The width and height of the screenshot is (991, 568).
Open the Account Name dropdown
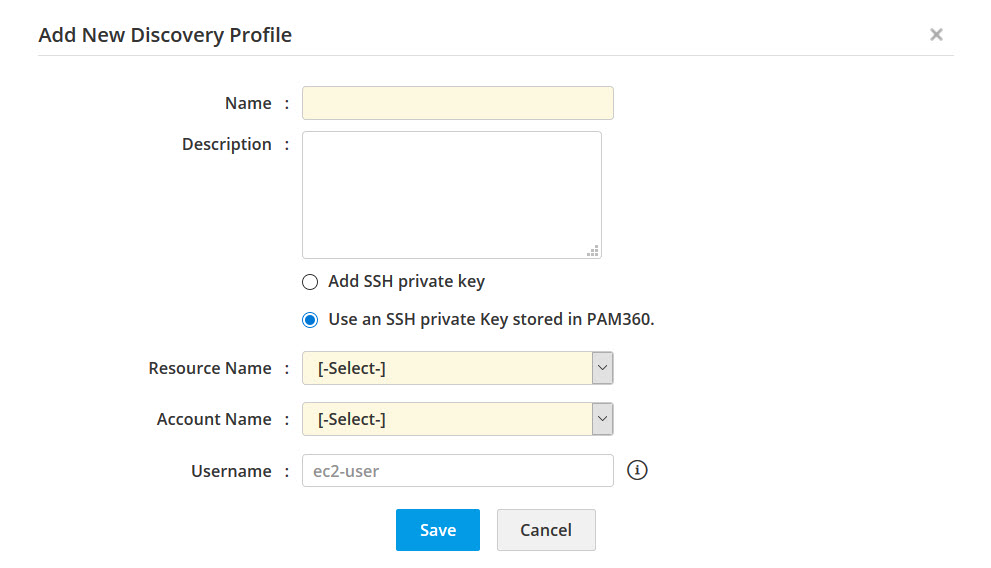click(x=447, y=419)
